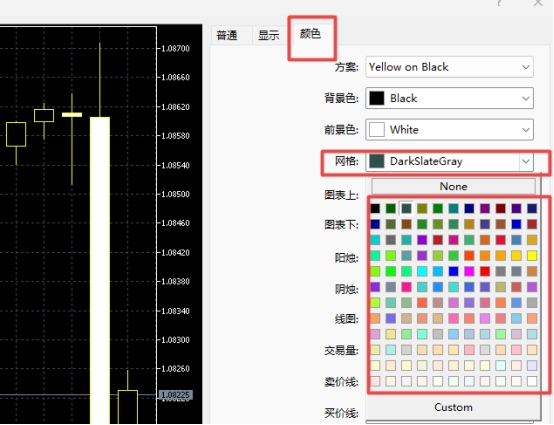554x425 pixels.
Task: Pick the dark green swatch in first row
Action: coord(391,208)
